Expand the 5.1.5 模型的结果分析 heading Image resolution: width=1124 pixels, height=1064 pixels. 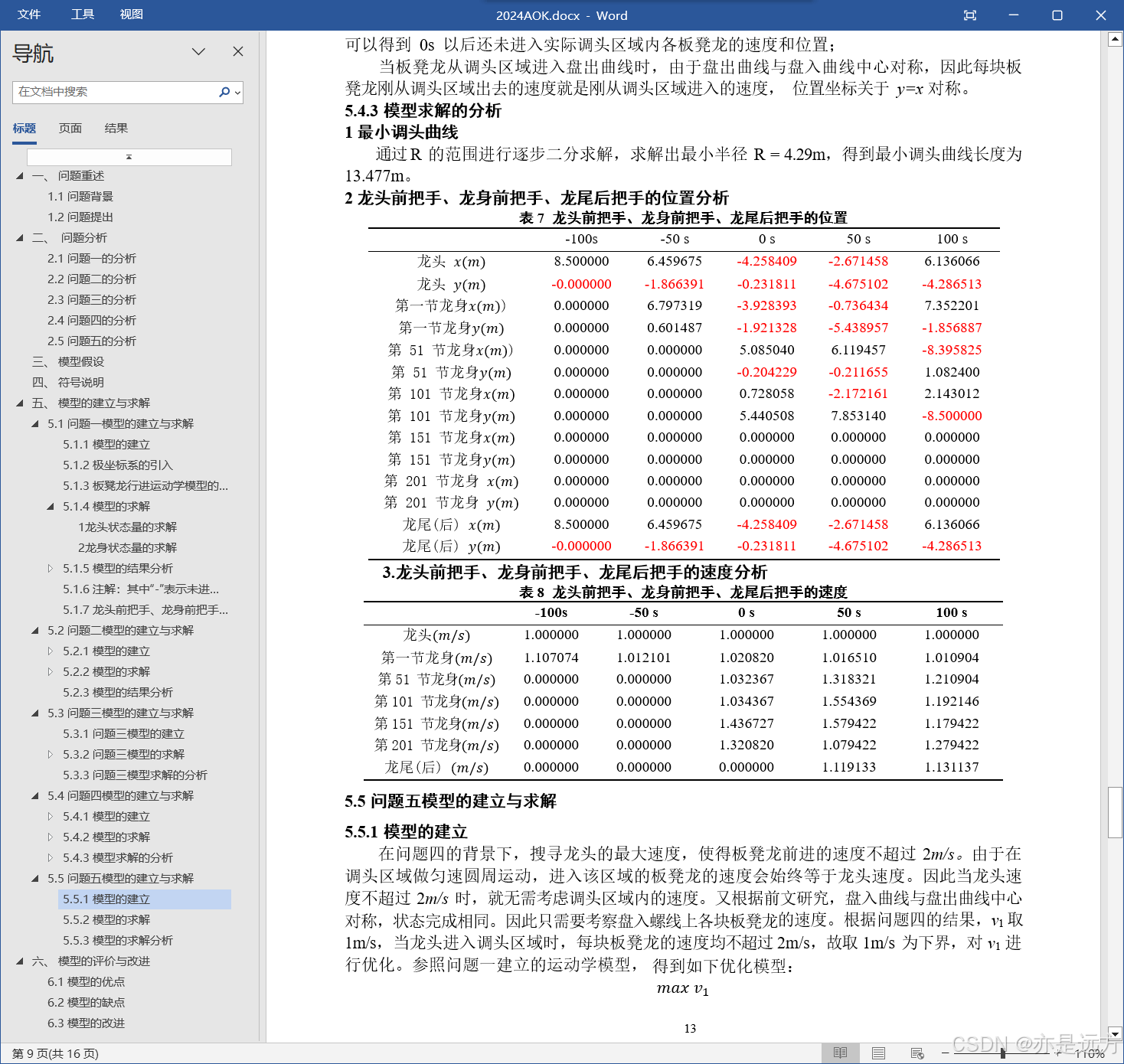tap(51, 569)
